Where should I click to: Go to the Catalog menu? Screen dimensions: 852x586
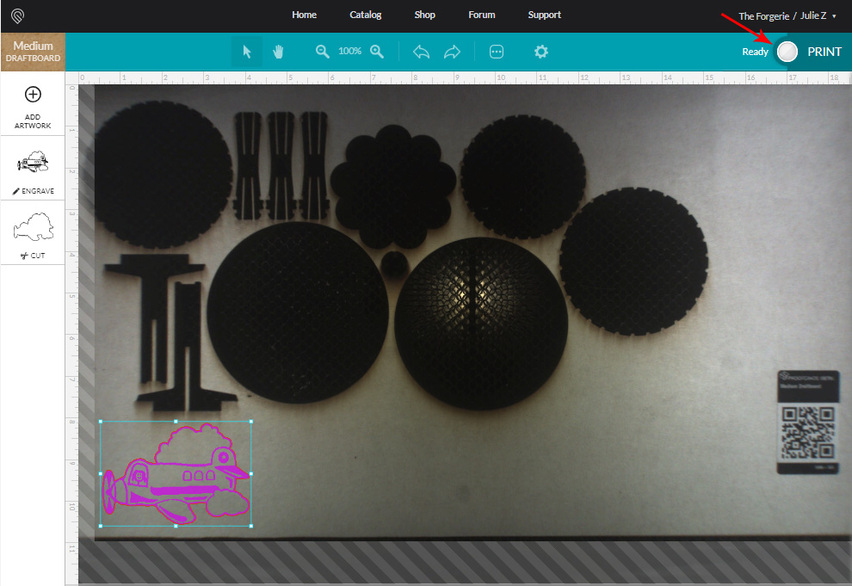pos(365,14)
